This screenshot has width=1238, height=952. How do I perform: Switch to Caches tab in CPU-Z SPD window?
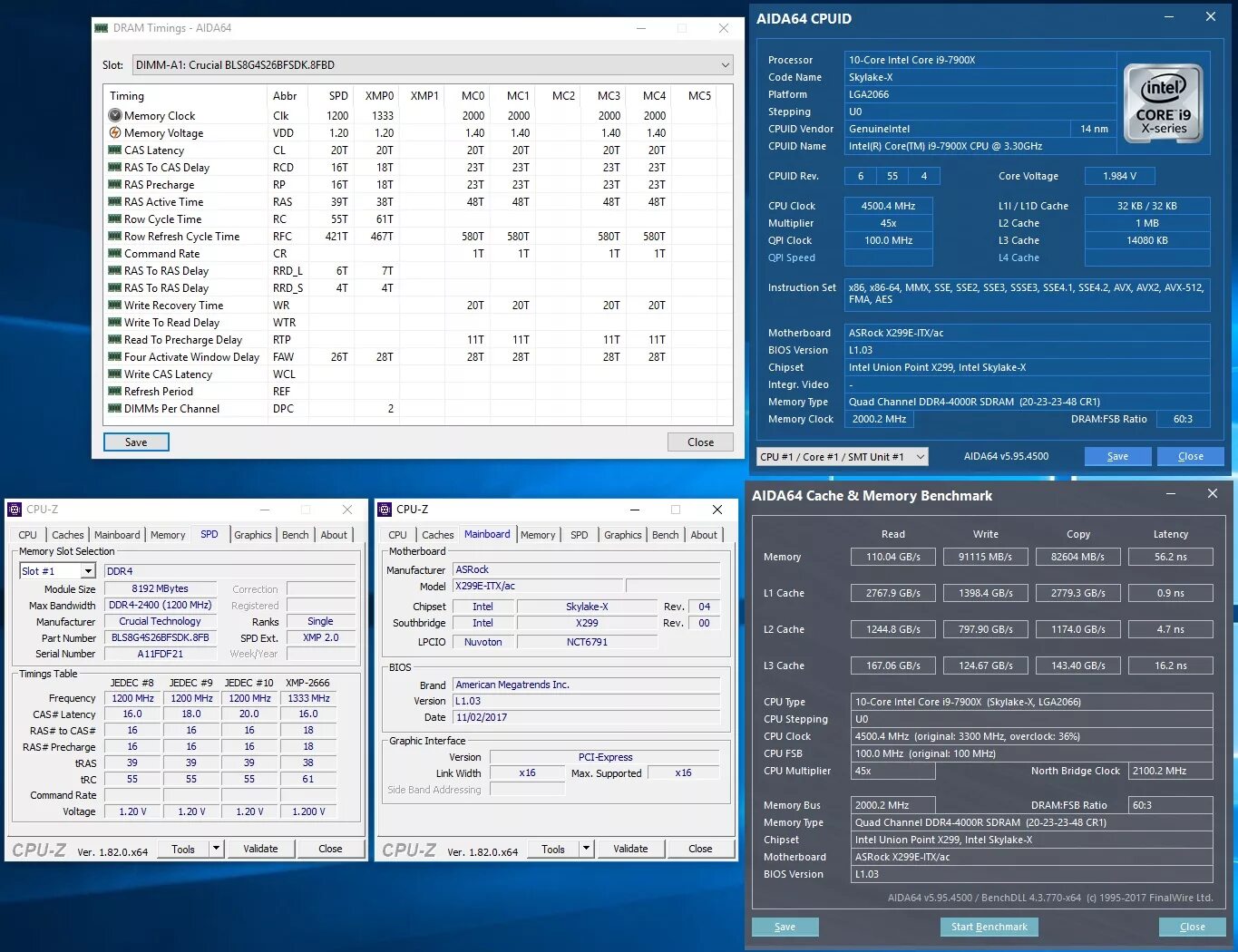coord(68,536)
